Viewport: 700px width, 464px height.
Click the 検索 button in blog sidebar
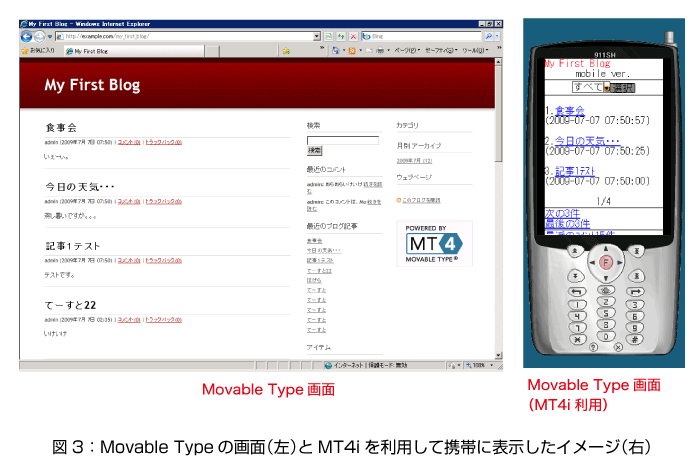click(x=314, y=151)
